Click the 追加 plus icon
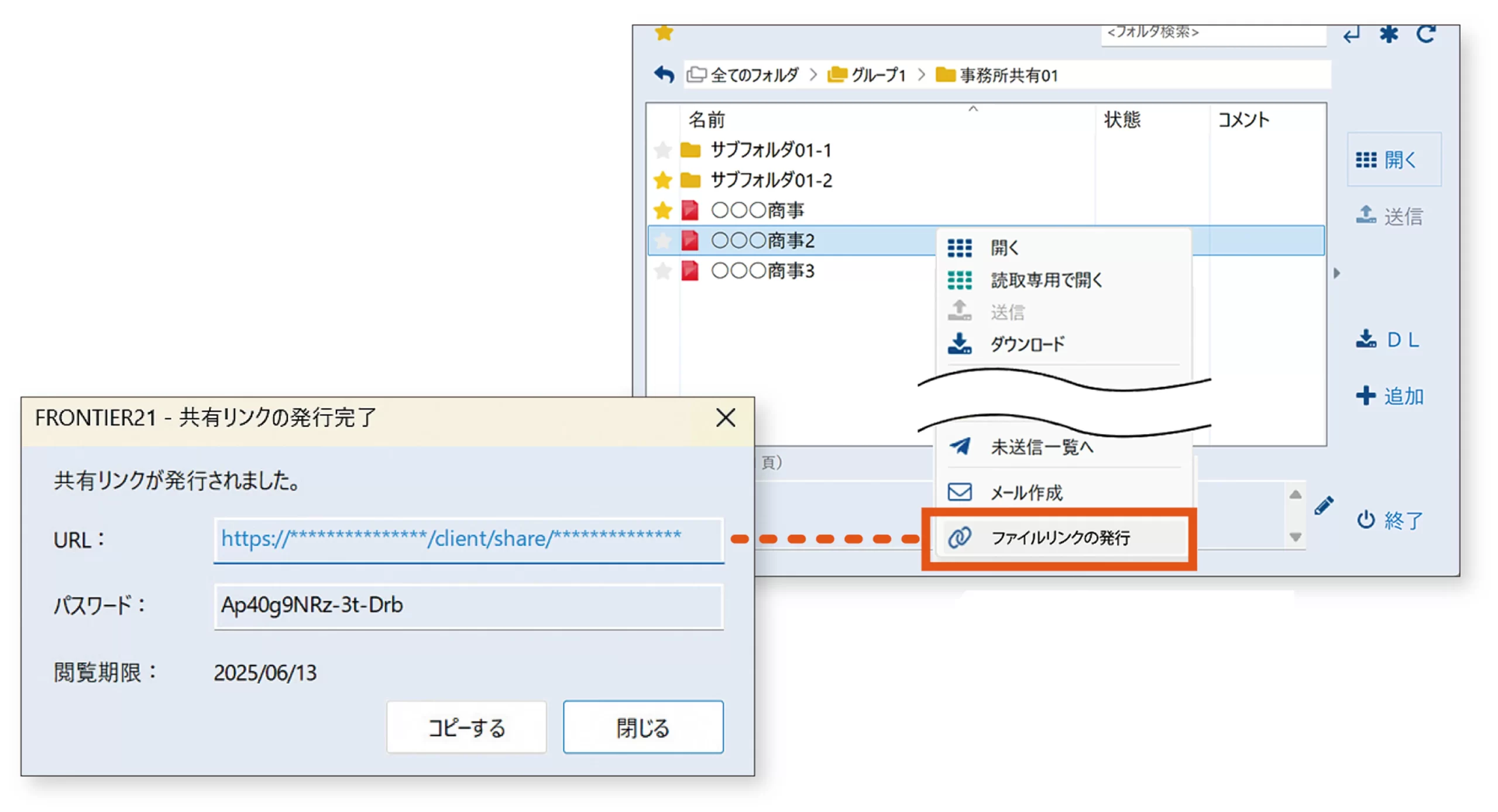Screen dimensions: 1498x812 point(1368,395)
